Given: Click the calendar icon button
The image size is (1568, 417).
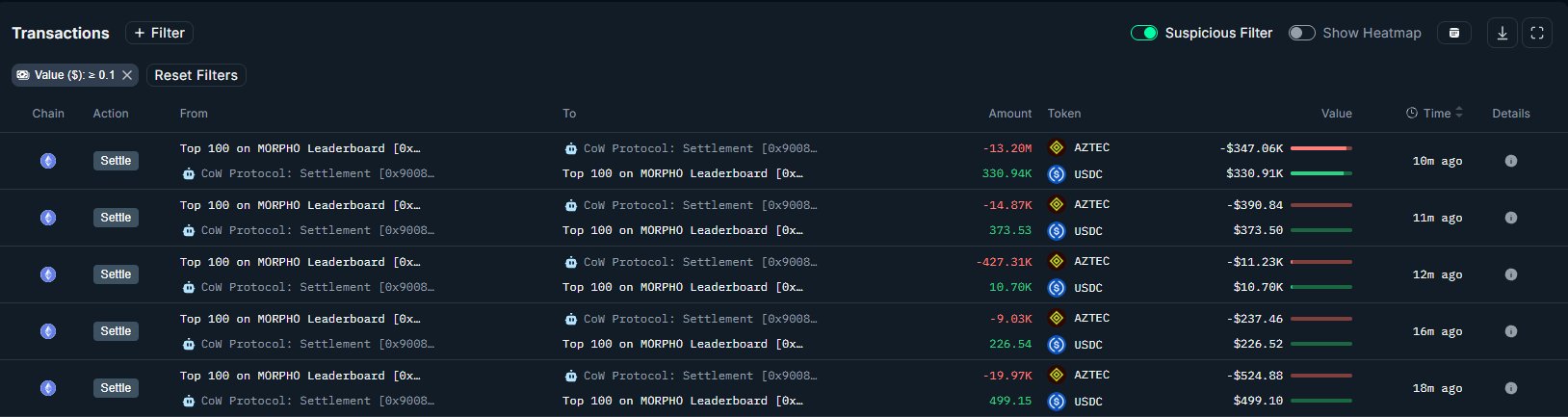Looking at the screenshot, I should coord(1454,33).
